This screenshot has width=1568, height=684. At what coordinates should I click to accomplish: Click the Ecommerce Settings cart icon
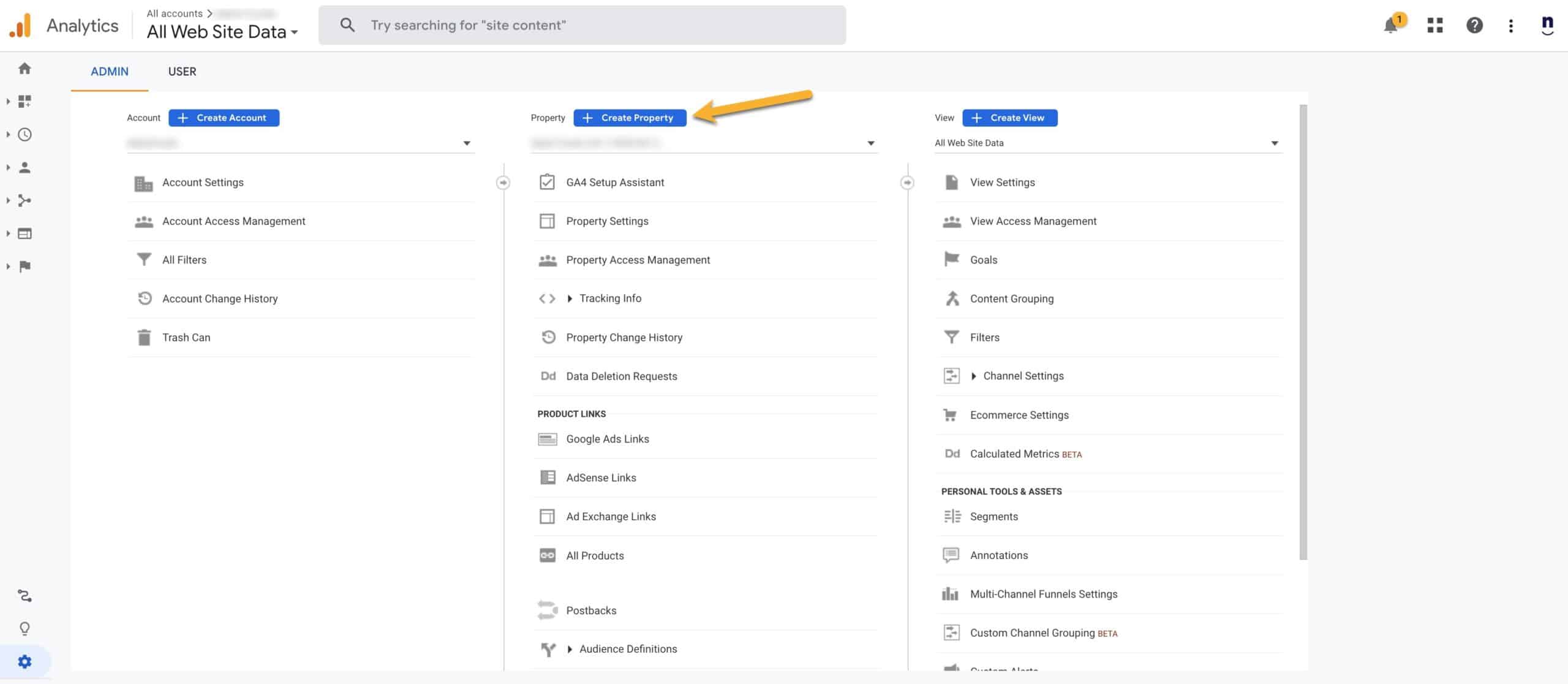pos(950,415)
